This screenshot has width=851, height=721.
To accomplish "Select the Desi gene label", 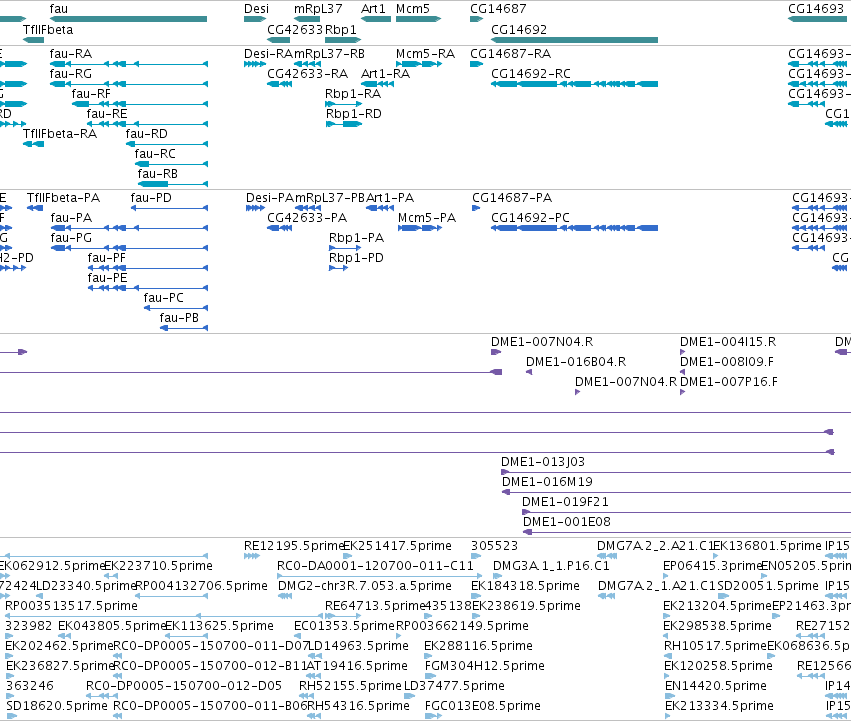I will 256,9.
